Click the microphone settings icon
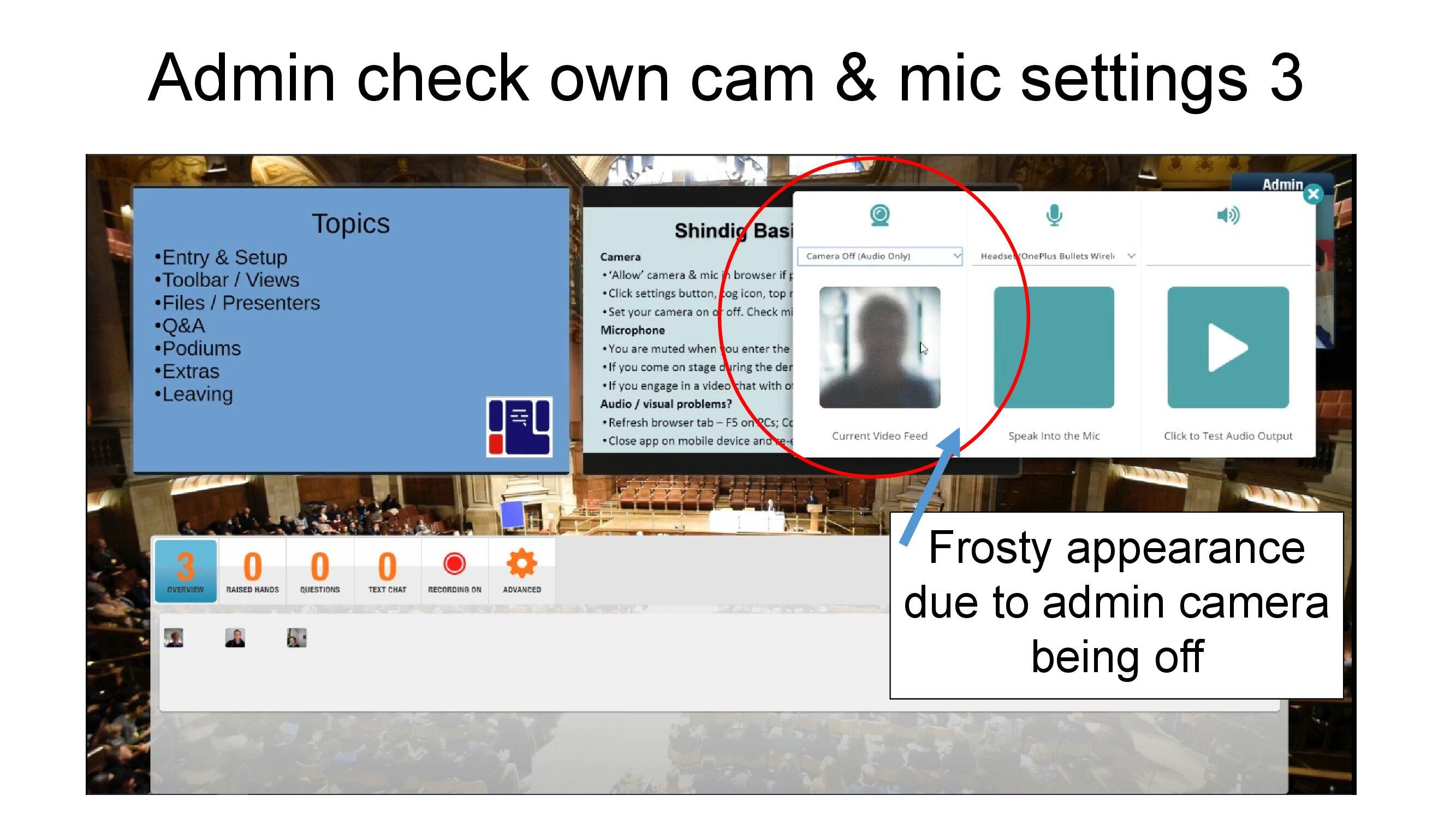This screenshot has height=819, width=1456. 1055,214
